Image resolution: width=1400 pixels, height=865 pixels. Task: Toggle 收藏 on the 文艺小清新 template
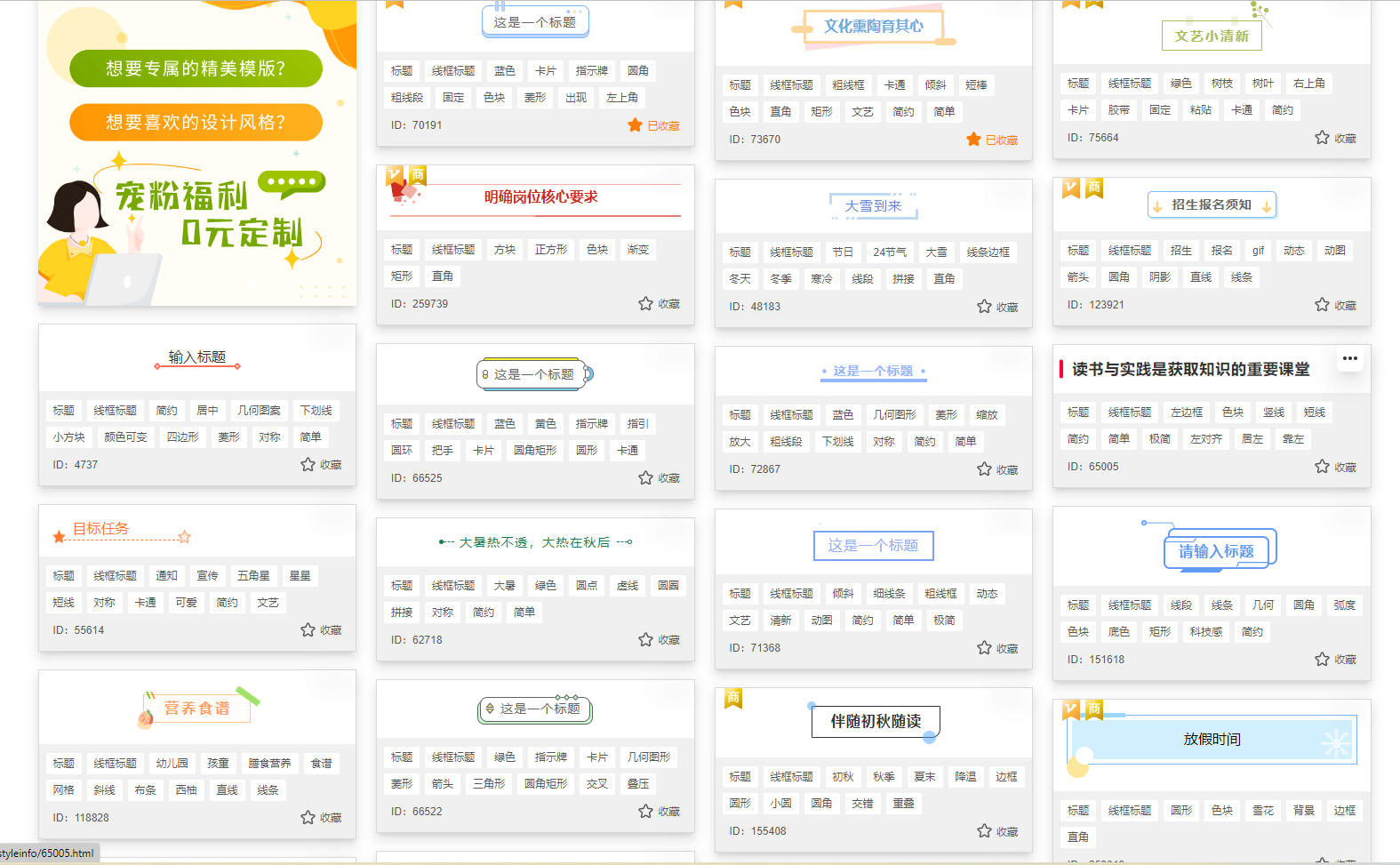(x=1322, y=138)
